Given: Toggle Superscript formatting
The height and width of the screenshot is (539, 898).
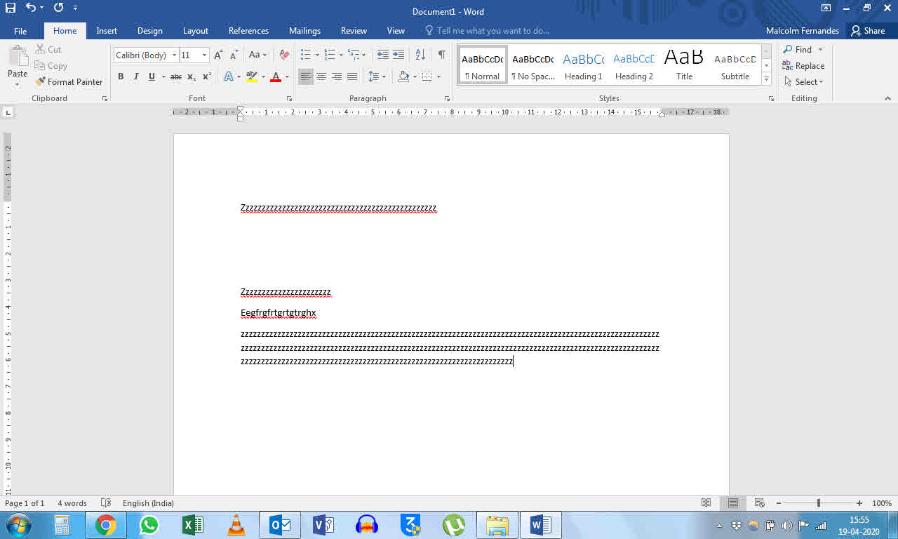Looking at the screenshot, I should 207,76.
